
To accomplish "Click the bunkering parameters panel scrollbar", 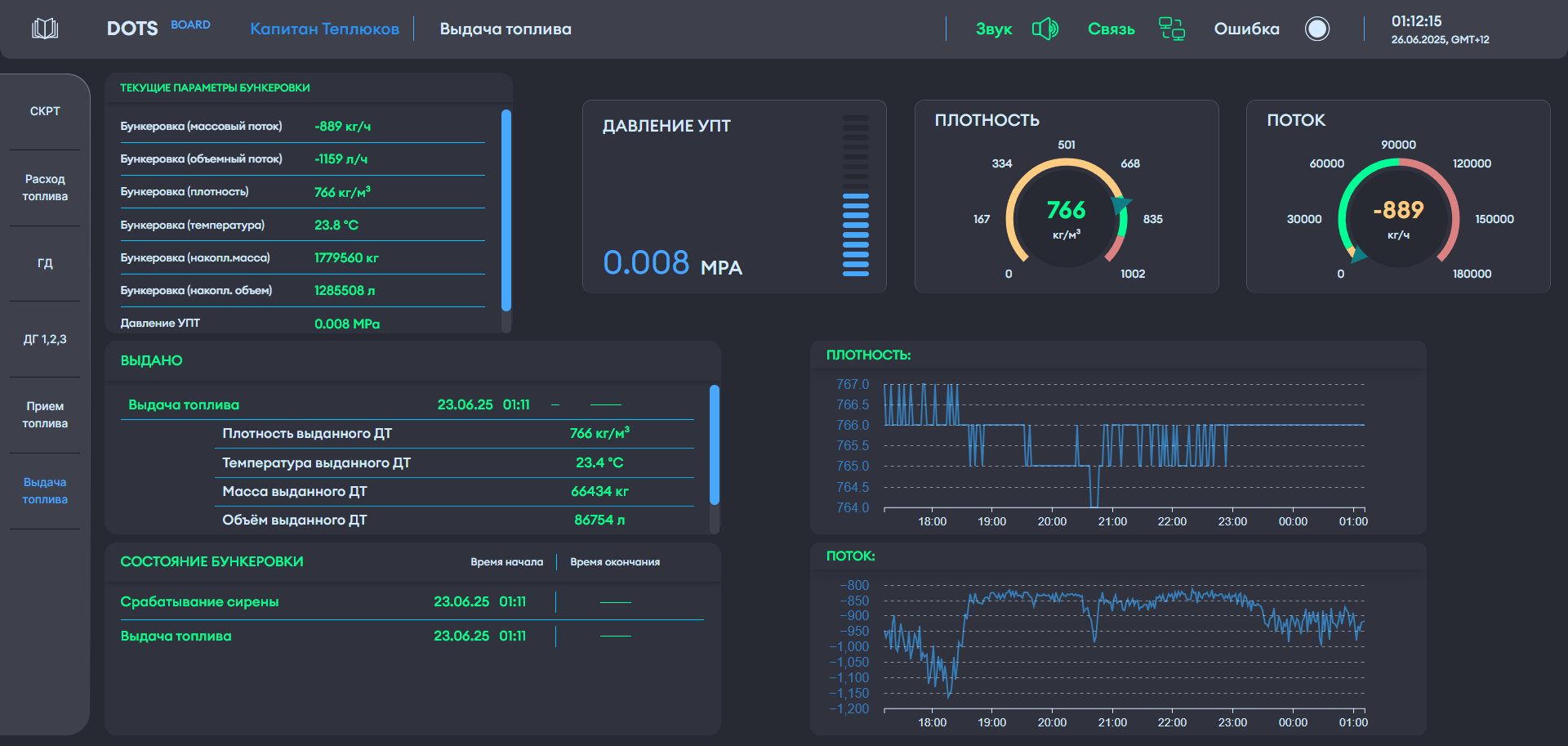I will (506, 211).
